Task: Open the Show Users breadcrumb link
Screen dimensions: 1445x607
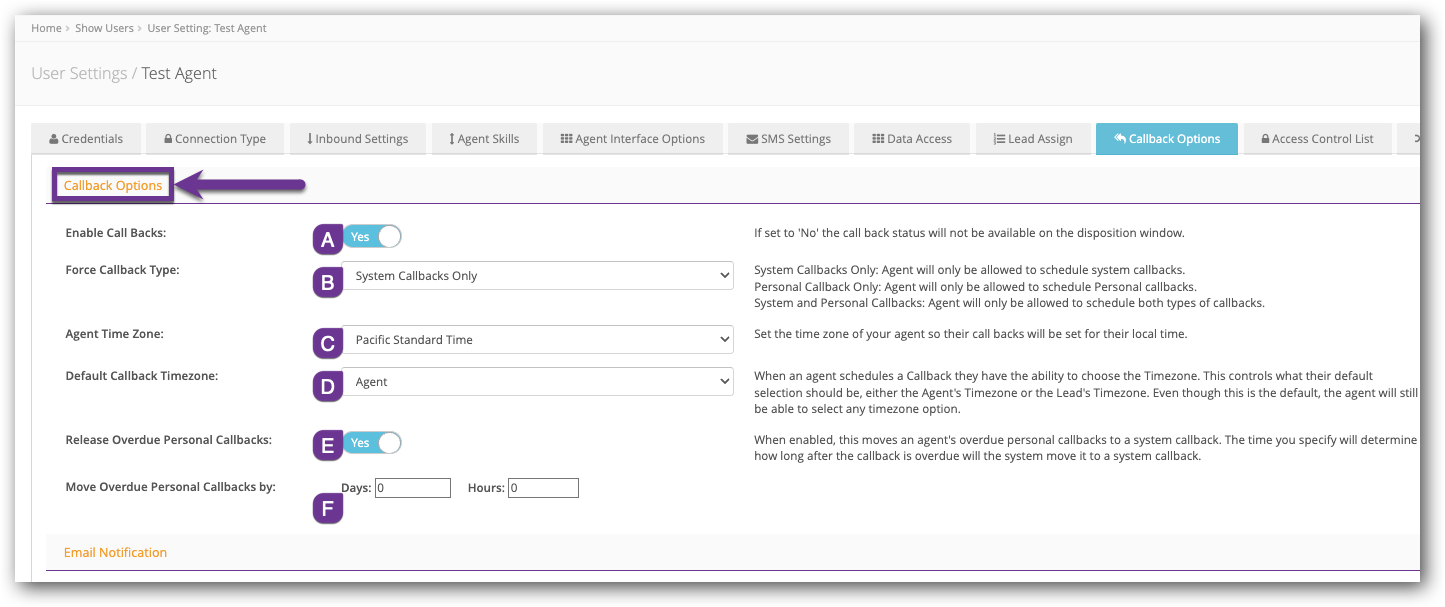Action: coord(104,27)
